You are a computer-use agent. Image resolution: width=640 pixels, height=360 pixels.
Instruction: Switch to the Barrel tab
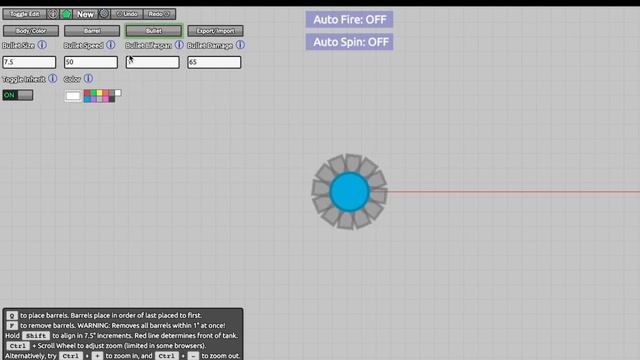[x=92, y=31]
